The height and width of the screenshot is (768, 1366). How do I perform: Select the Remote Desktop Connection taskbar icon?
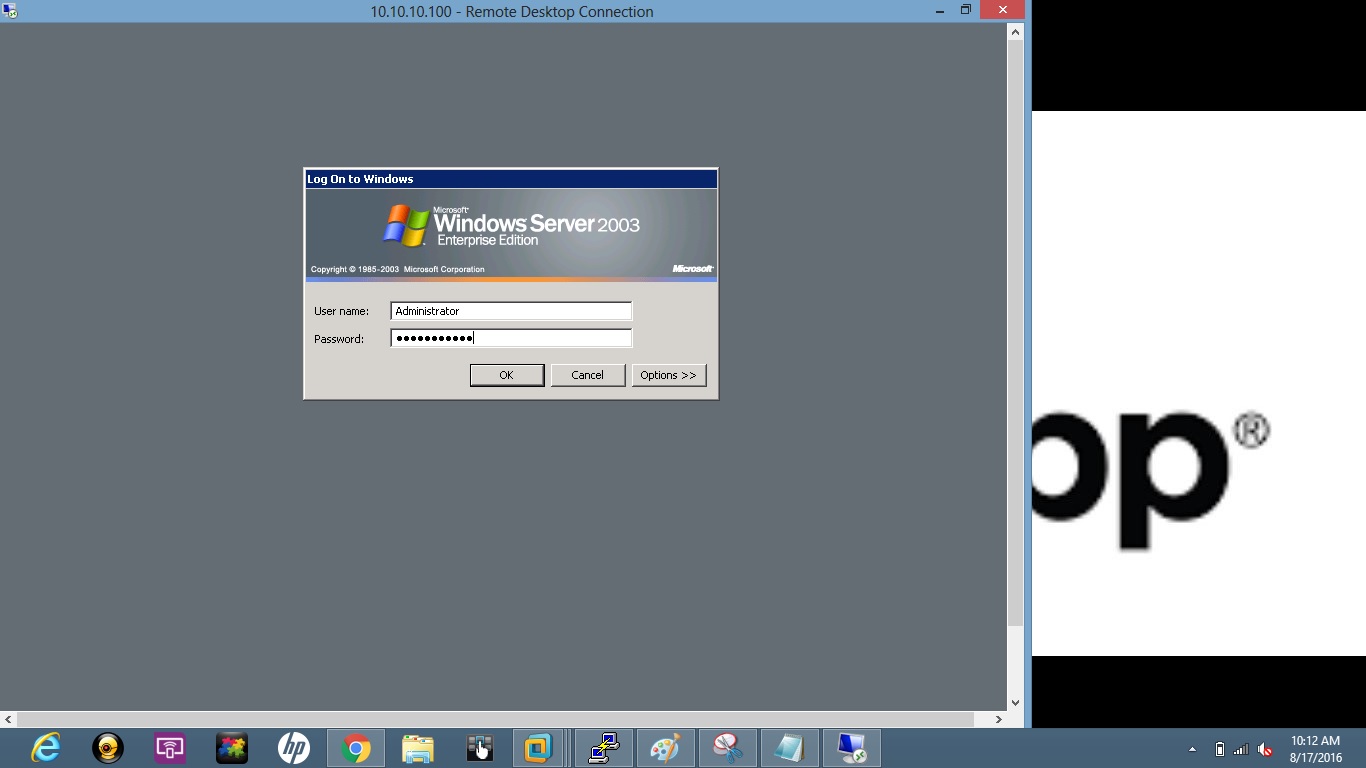click(x=851, y=747)
